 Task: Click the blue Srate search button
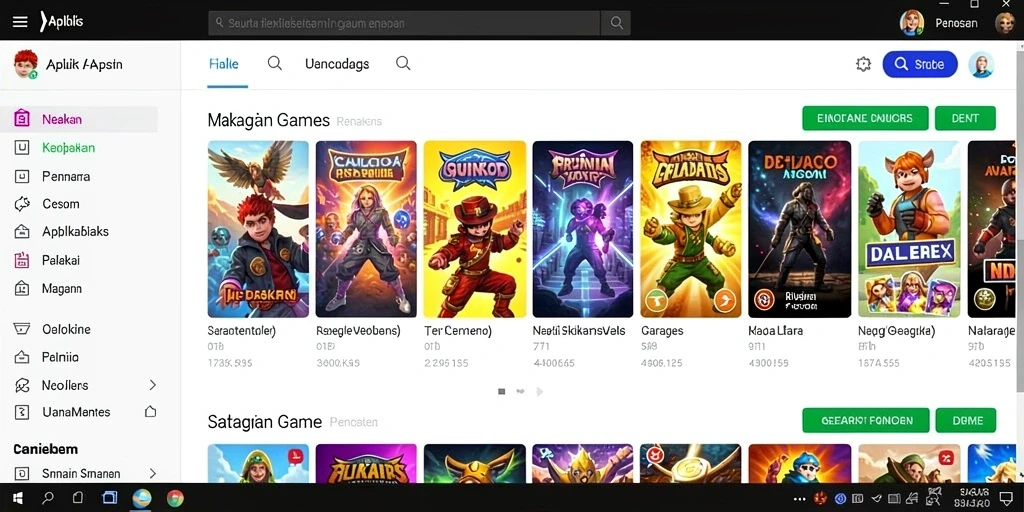point(920,64)
